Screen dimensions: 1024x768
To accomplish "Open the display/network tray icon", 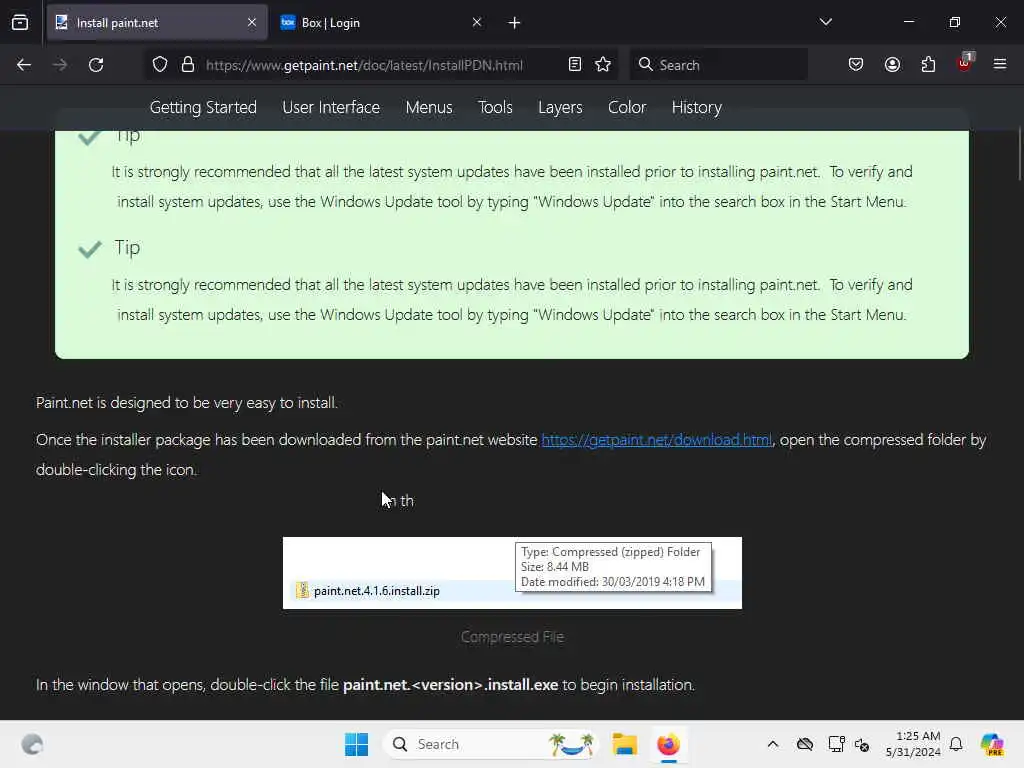I will click(836, 744).
